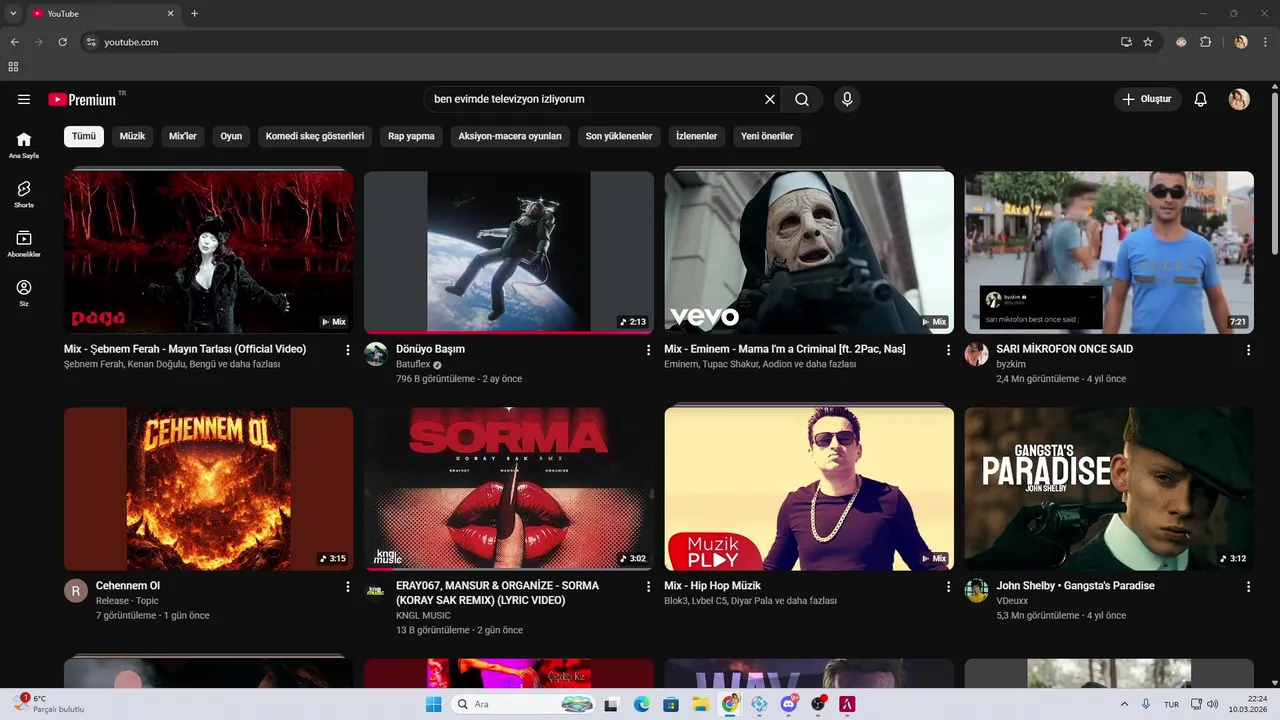The image size is (1280, 720).
Task: Reload the page in Chrome
Action: coord(62,42)
